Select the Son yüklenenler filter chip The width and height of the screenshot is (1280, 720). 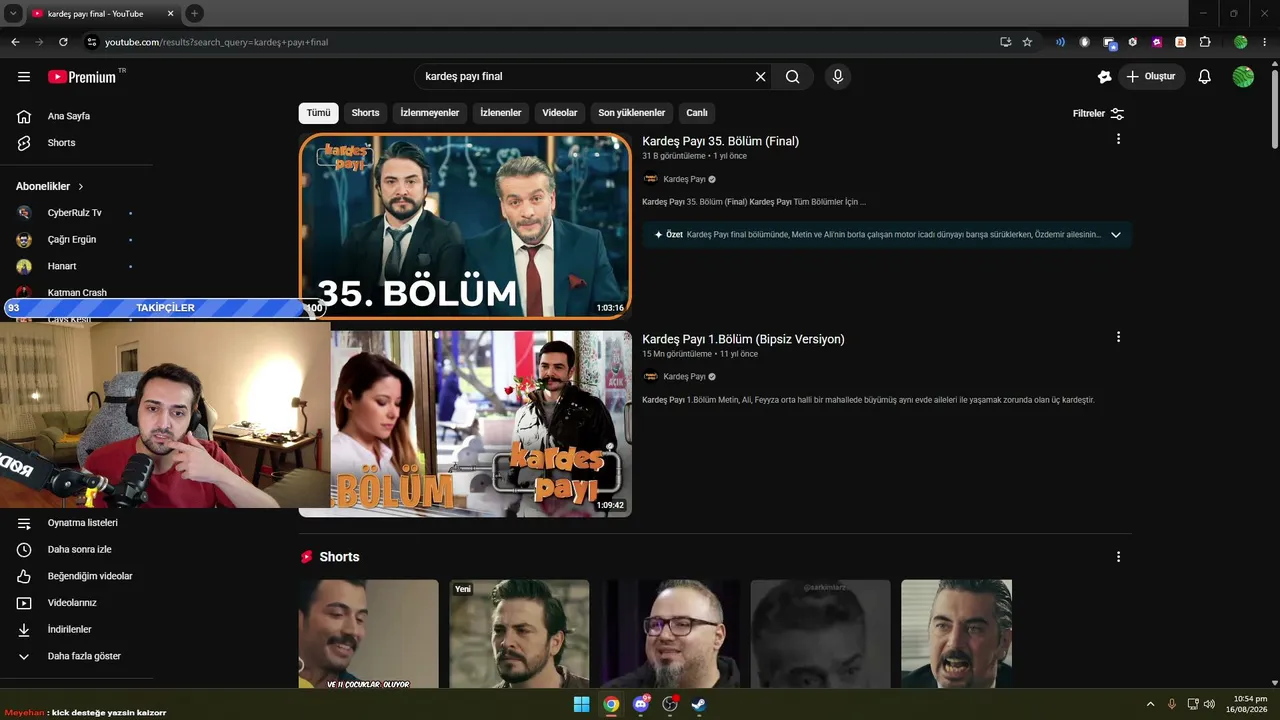coord(632,113)
